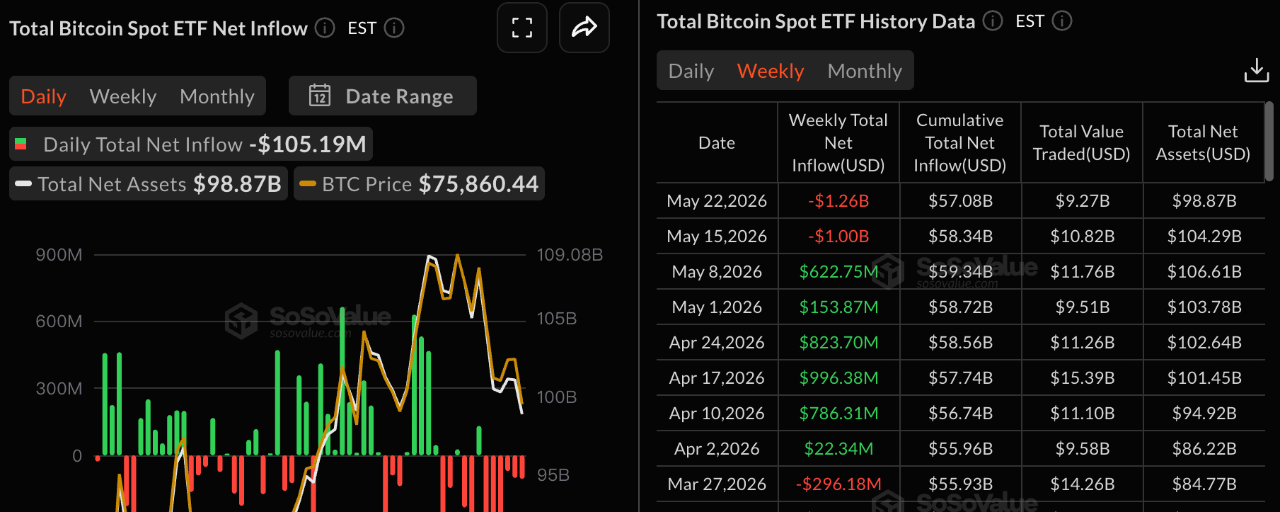The height and width of the screenshot is (512, 1280).
Task: Switch the history table to Daily
Action: (691, 71)
